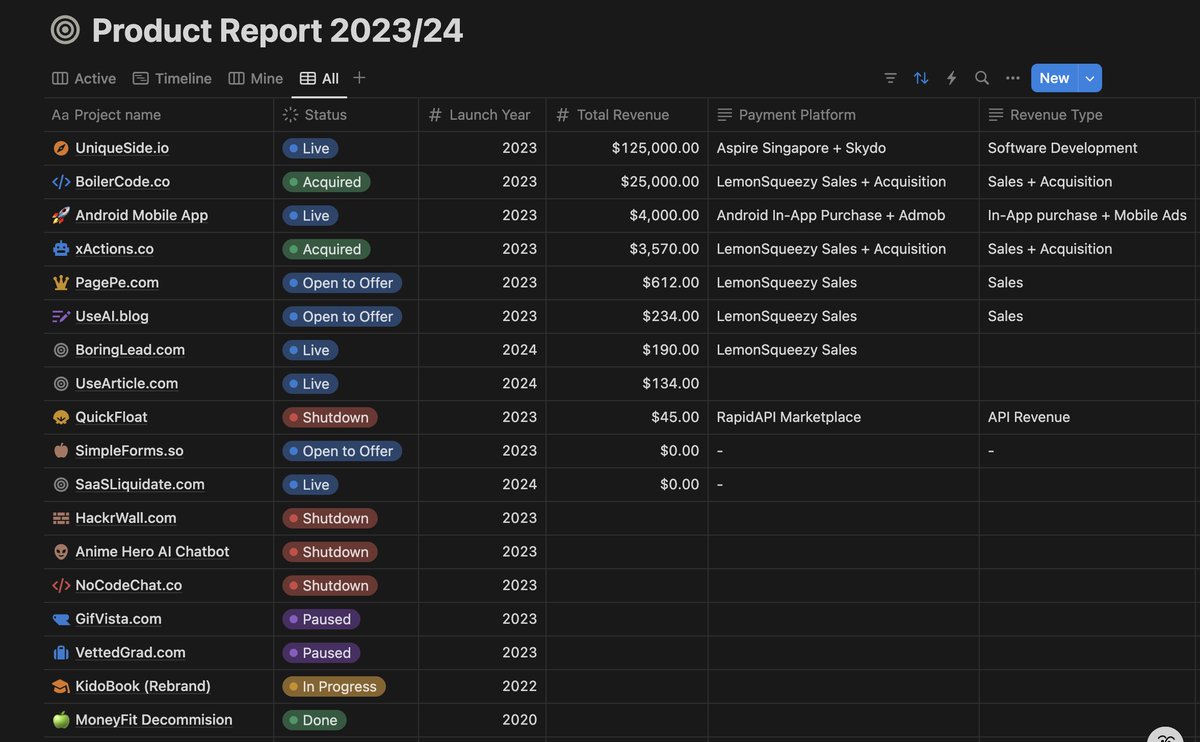Open the Launch Year column header
Image resolution: width=1200 pixels, height=742 pixels.
pyautogui.click(x=482, y=115)
